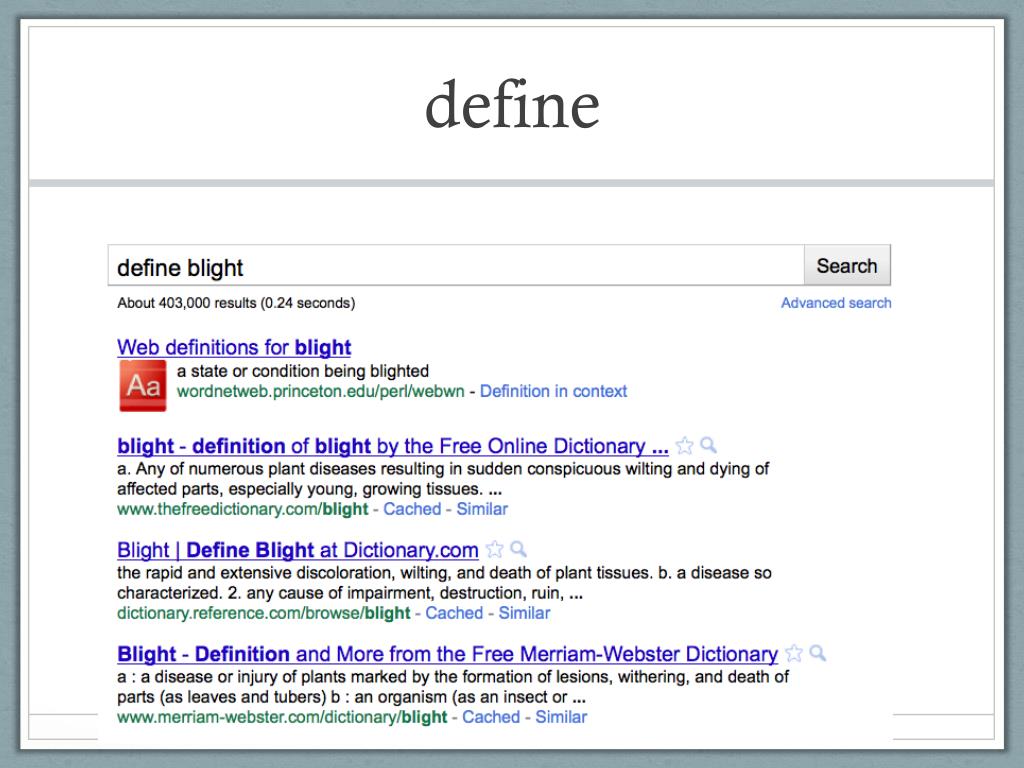Open 'Define Blight at Dictionary.com' result
Viewport: 1024px width, 768px height.
click(x=298, y=550)
